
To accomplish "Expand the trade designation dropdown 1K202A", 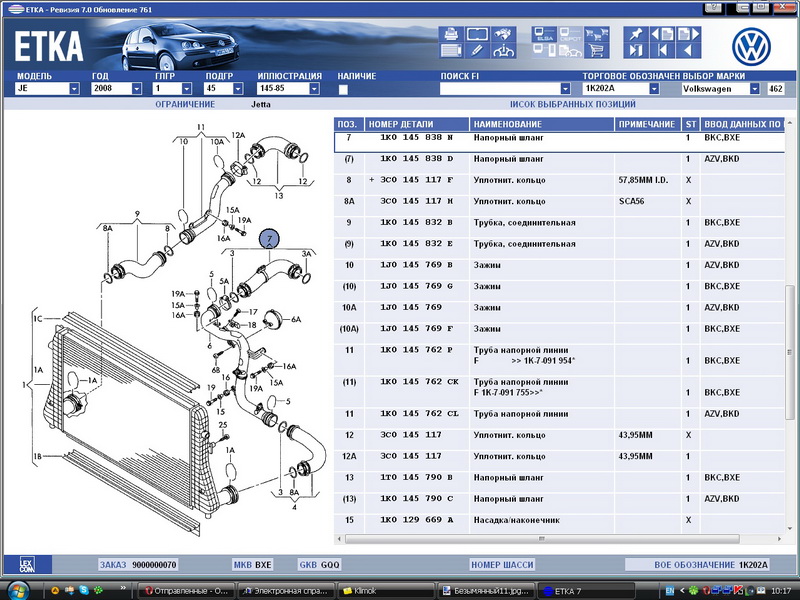I will [654, 89].
